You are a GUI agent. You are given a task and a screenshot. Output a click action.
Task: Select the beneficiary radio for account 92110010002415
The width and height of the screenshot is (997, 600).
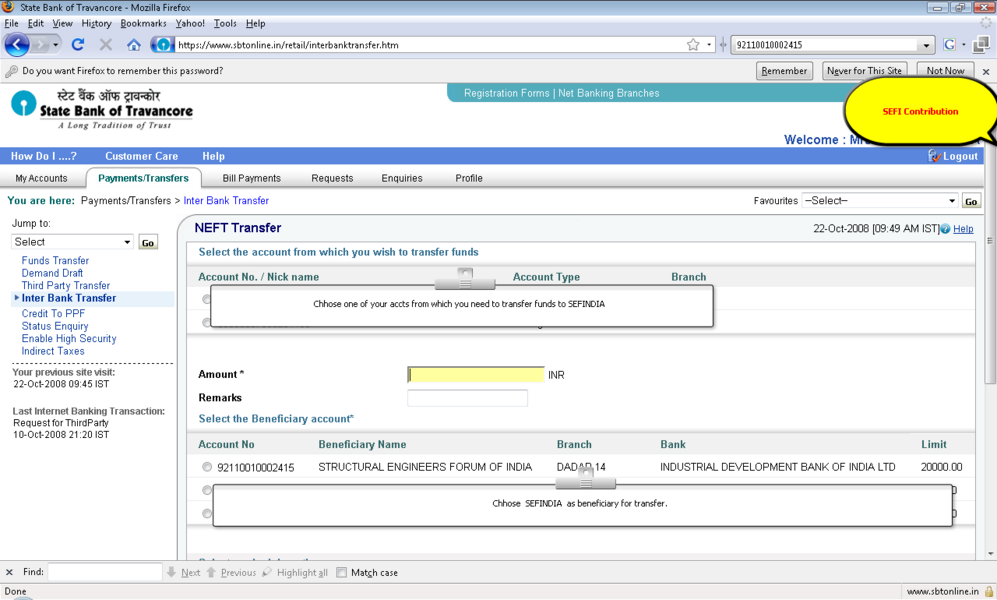coord(207,467)
